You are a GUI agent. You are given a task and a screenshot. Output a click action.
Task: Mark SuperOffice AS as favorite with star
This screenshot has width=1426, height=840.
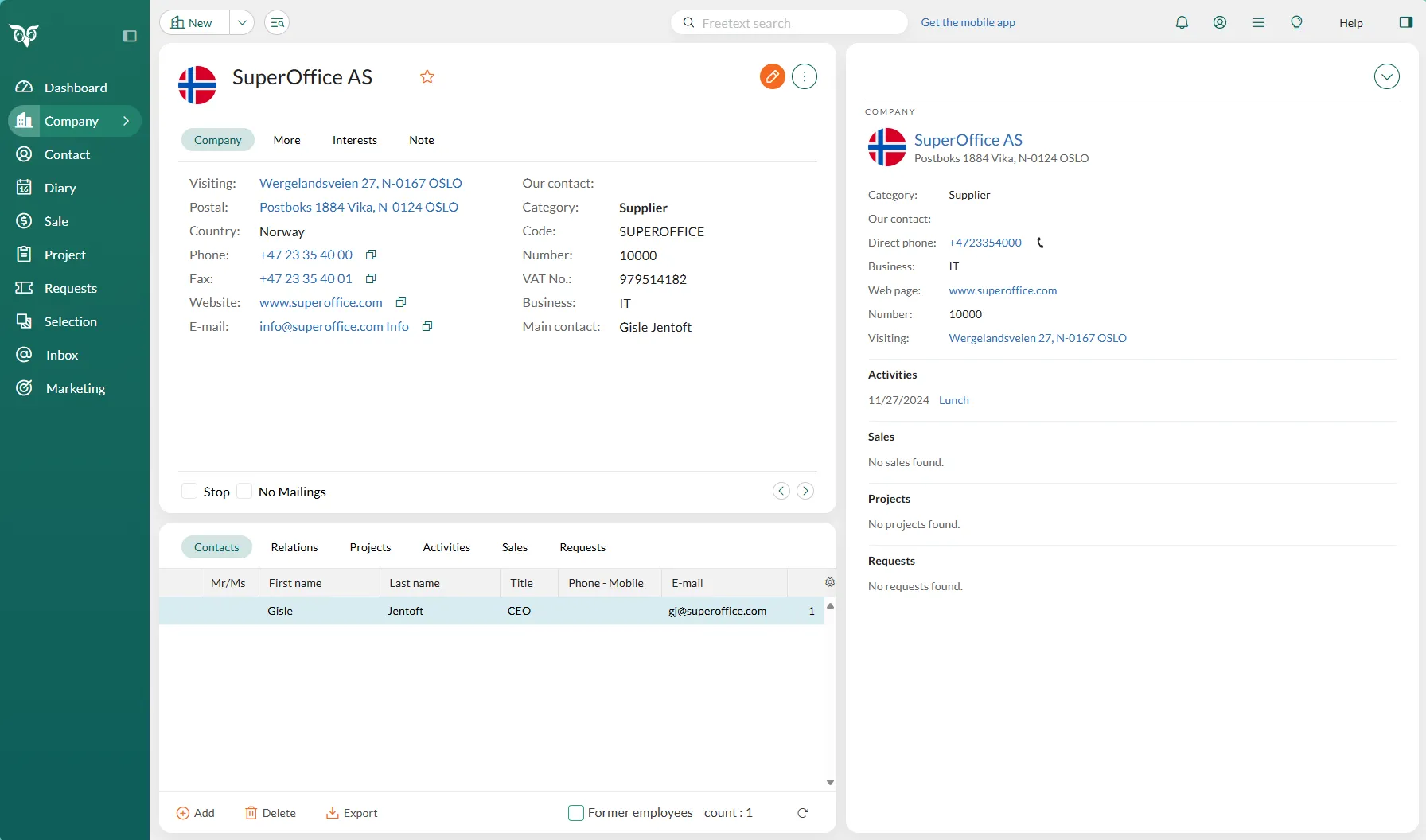tap(427, 76)
